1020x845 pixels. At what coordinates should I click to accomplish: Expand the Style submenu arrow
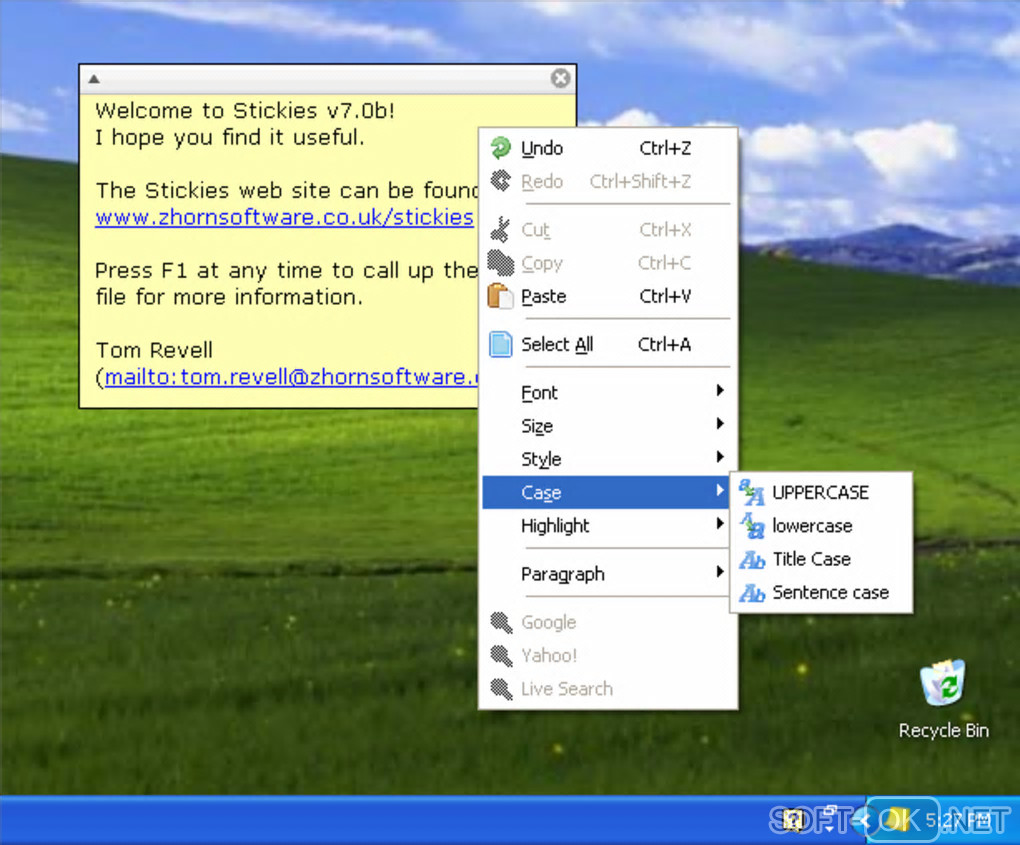[719, 457]
